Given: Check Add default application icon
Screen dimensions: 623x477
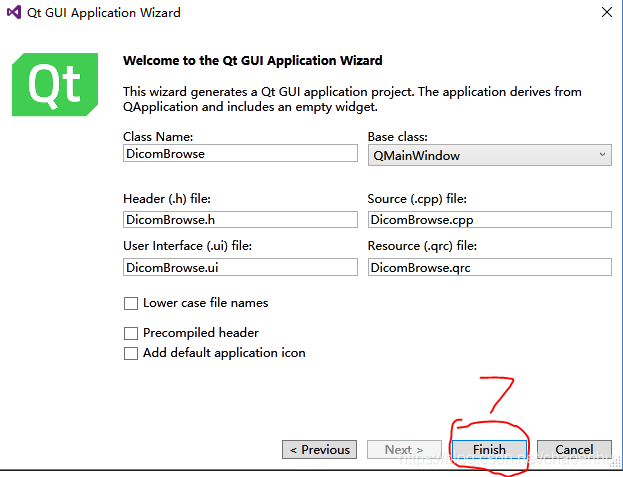Looking at the screenshot, I should 131,353.
